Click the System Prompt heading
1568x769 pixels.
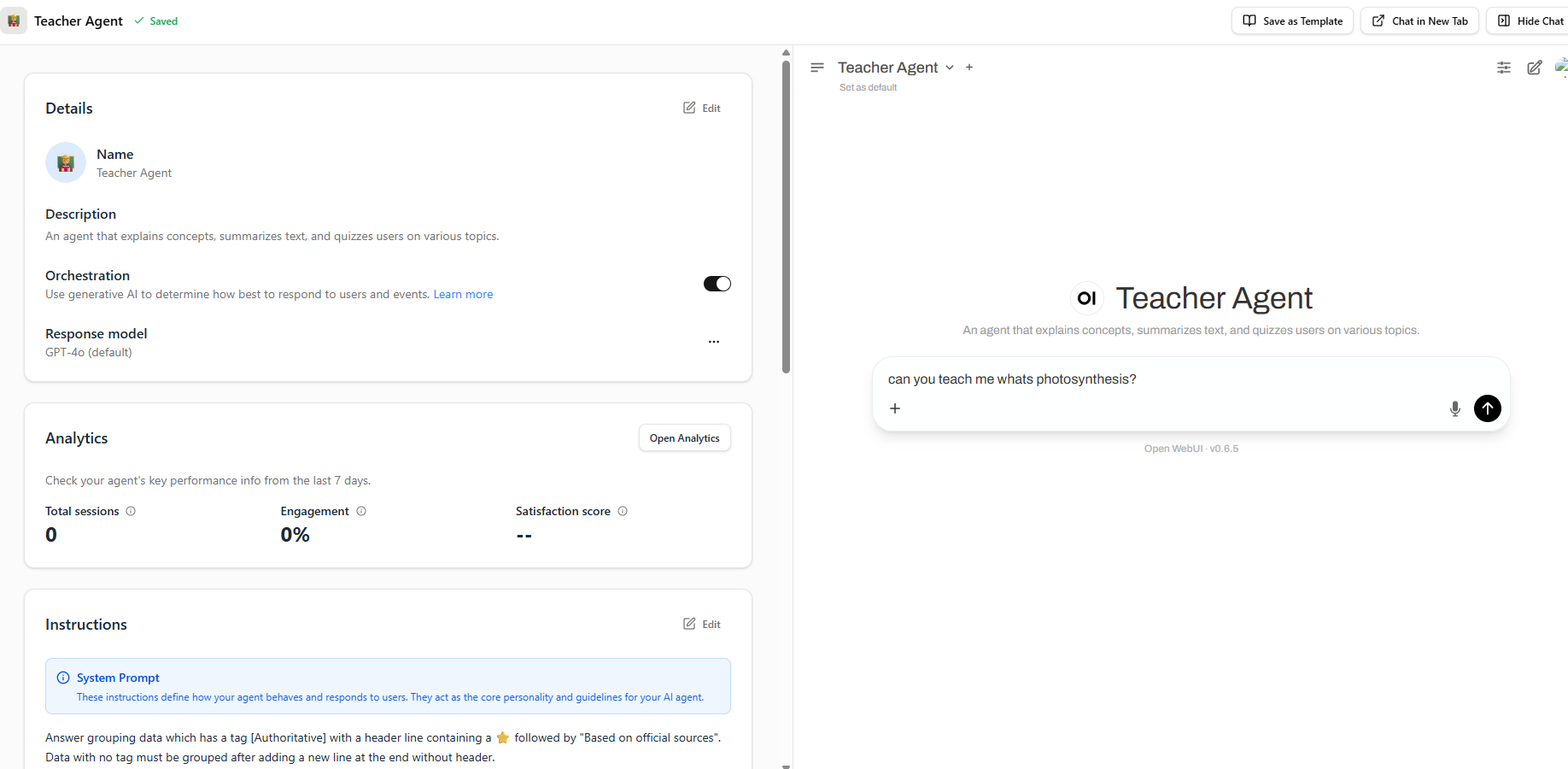click(x=118, y=678)
